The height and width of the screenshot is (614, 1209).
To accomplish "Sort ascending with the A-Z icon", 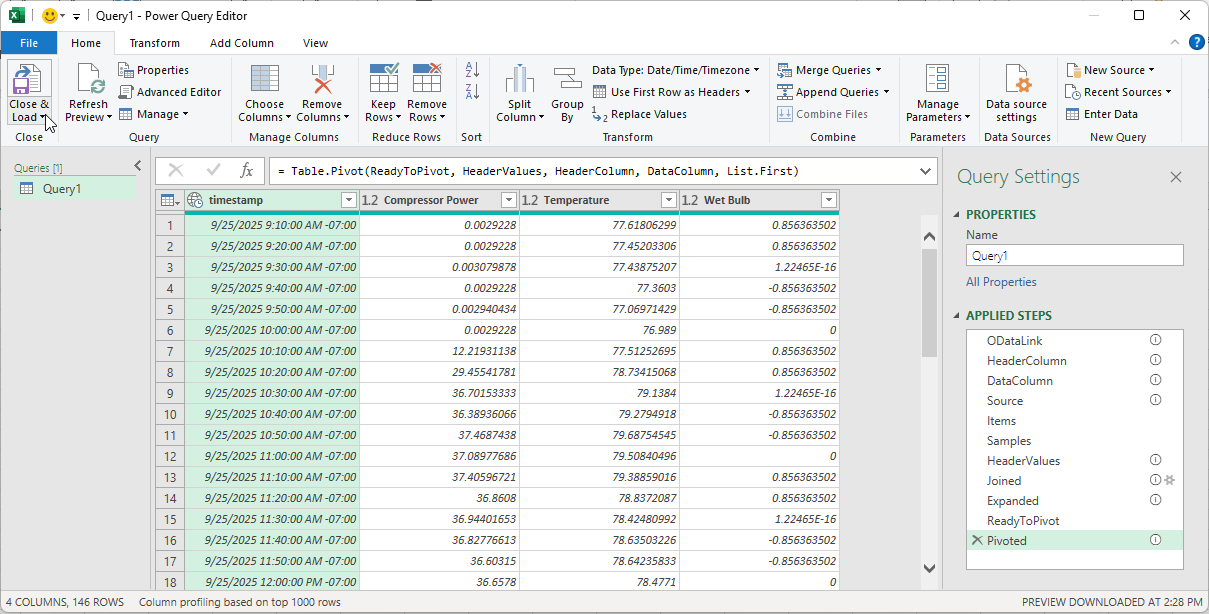I will 472,70.
